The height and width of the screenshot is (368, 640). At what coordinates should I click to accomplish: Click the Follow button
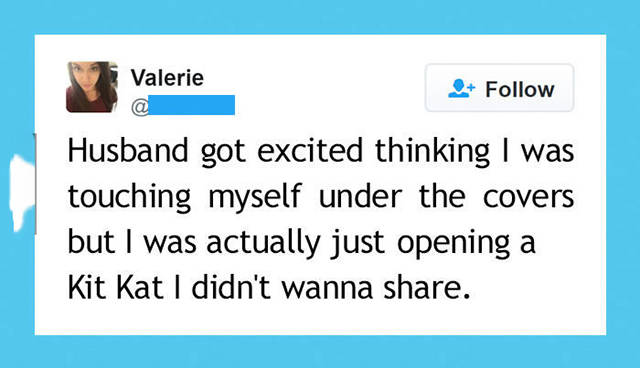coord(500,88)
